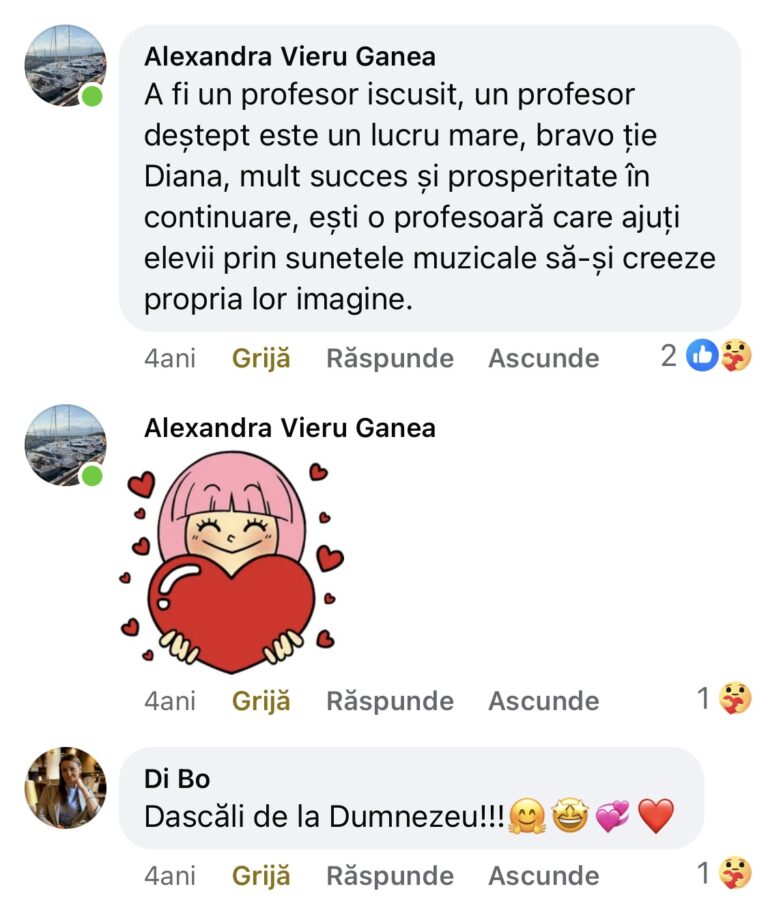Toggle the Grijă reaction on the sticker comment
This screenshot has height=917, width=768.
click(x=261, y=701)
